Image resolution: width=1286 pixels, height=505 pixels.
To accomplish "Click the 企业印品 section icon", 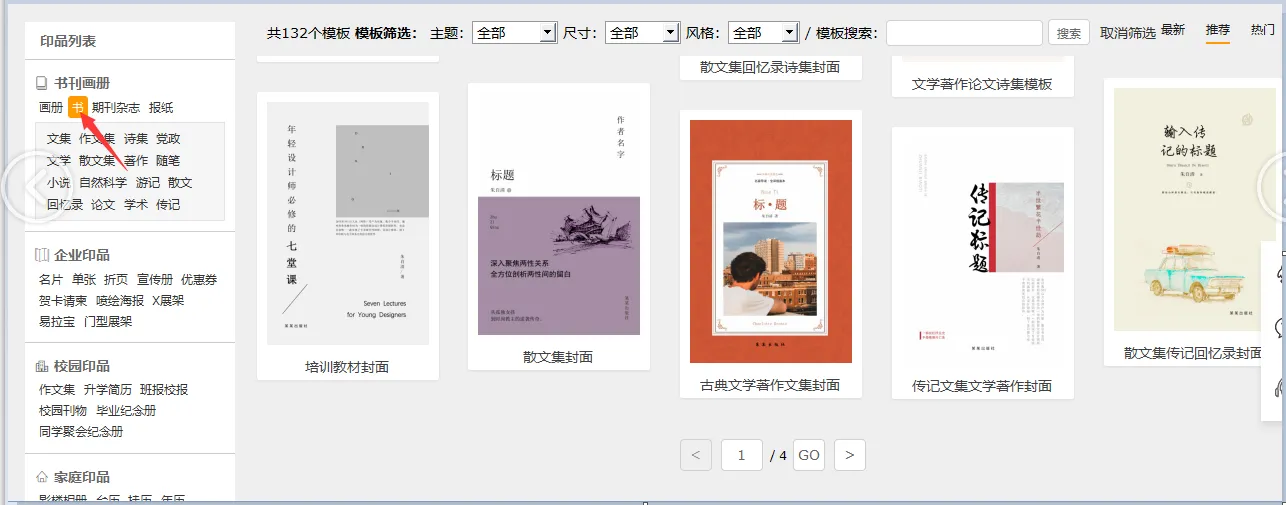I will click(42, 255).
